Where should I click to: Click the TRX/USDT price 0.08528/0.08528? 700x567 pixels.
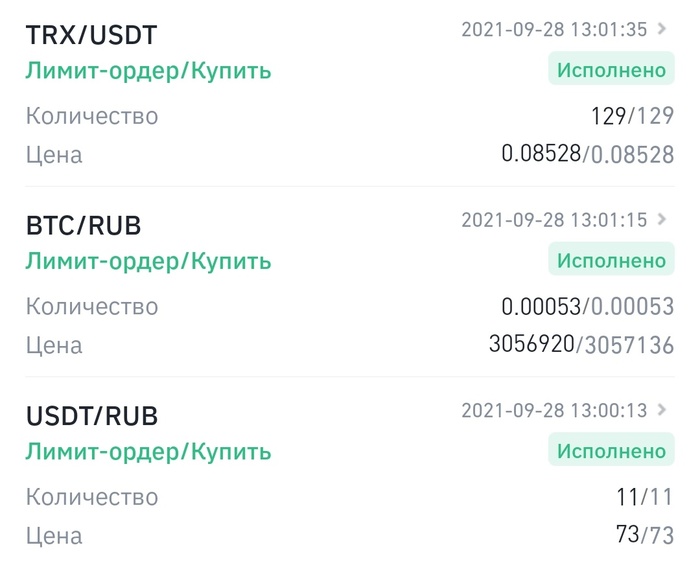point(587,155)
